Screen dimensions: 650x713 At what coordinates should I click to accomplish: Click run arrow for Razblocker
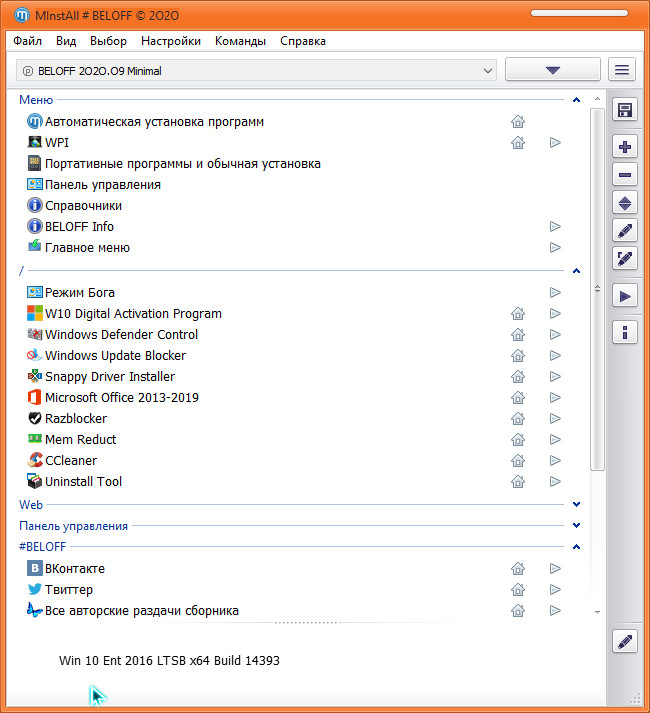pyautogui.click(x=555, y=418)
